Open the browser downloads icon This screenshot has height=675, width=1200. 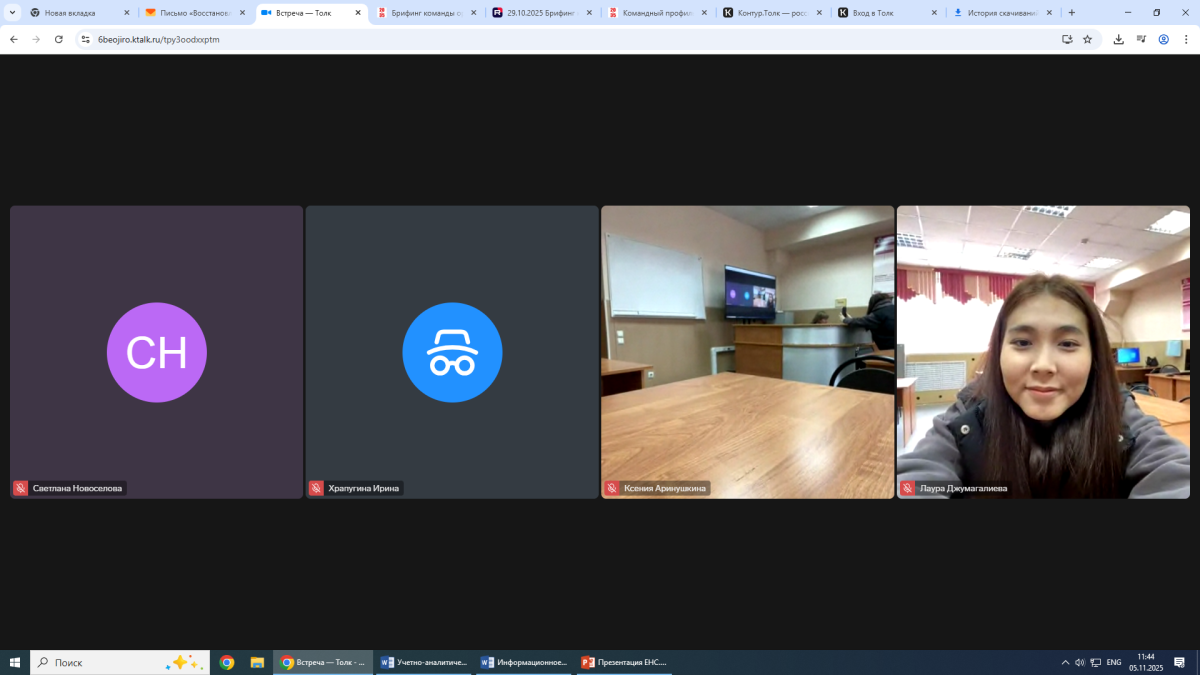(1118, 39)
